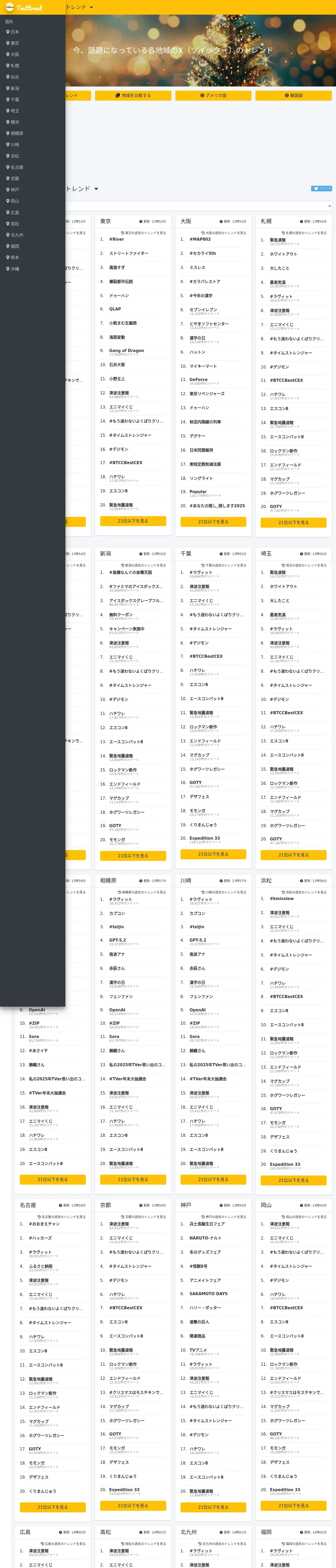The image size is (336, 1568).
Task: Click the Twitter bird Tweet button
Action: click(321, 189)
